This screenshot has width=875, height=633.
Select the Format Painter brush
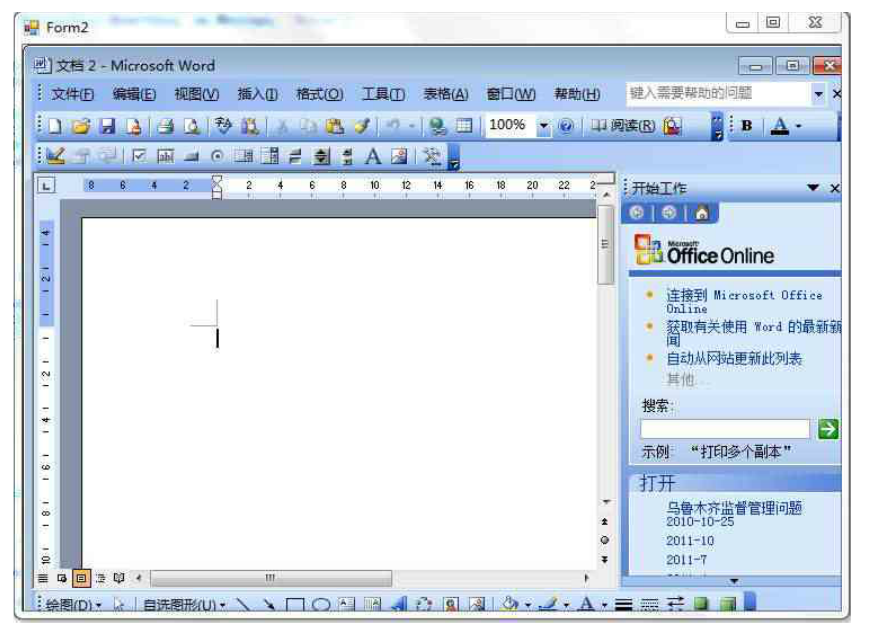[362, 126]
